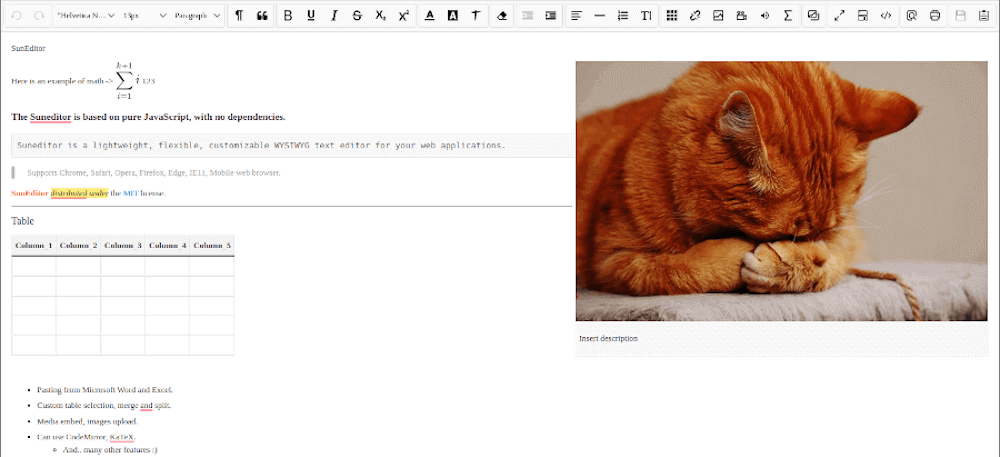Insert an image via toolbar picture icon
Screen dimensions: 1000x457
click(718, 16)
